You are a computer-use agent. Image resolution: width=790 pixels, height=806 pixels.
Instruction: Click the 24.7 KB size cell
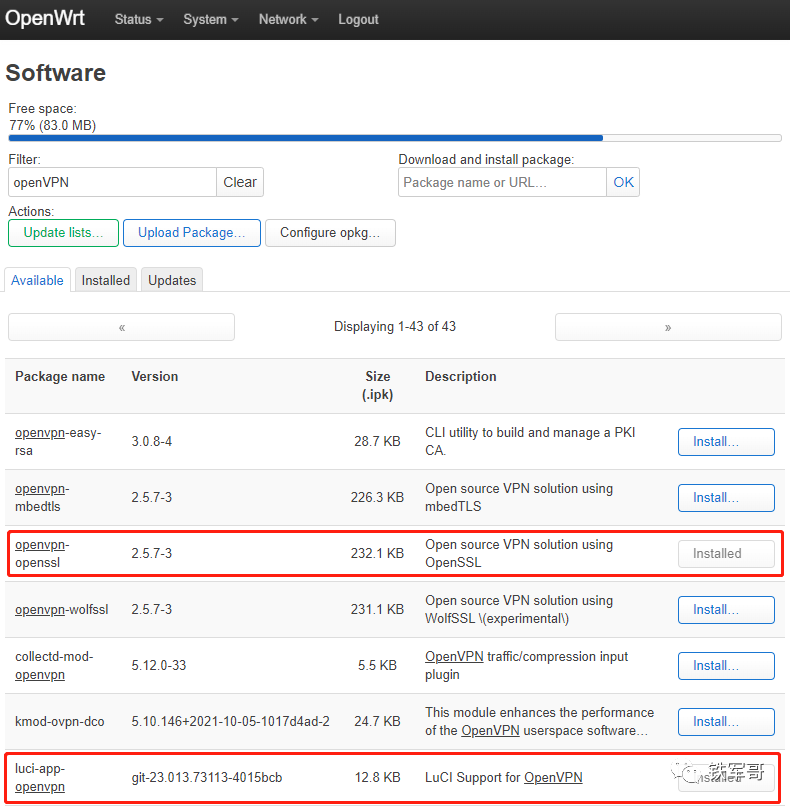[x=377, y=722]
